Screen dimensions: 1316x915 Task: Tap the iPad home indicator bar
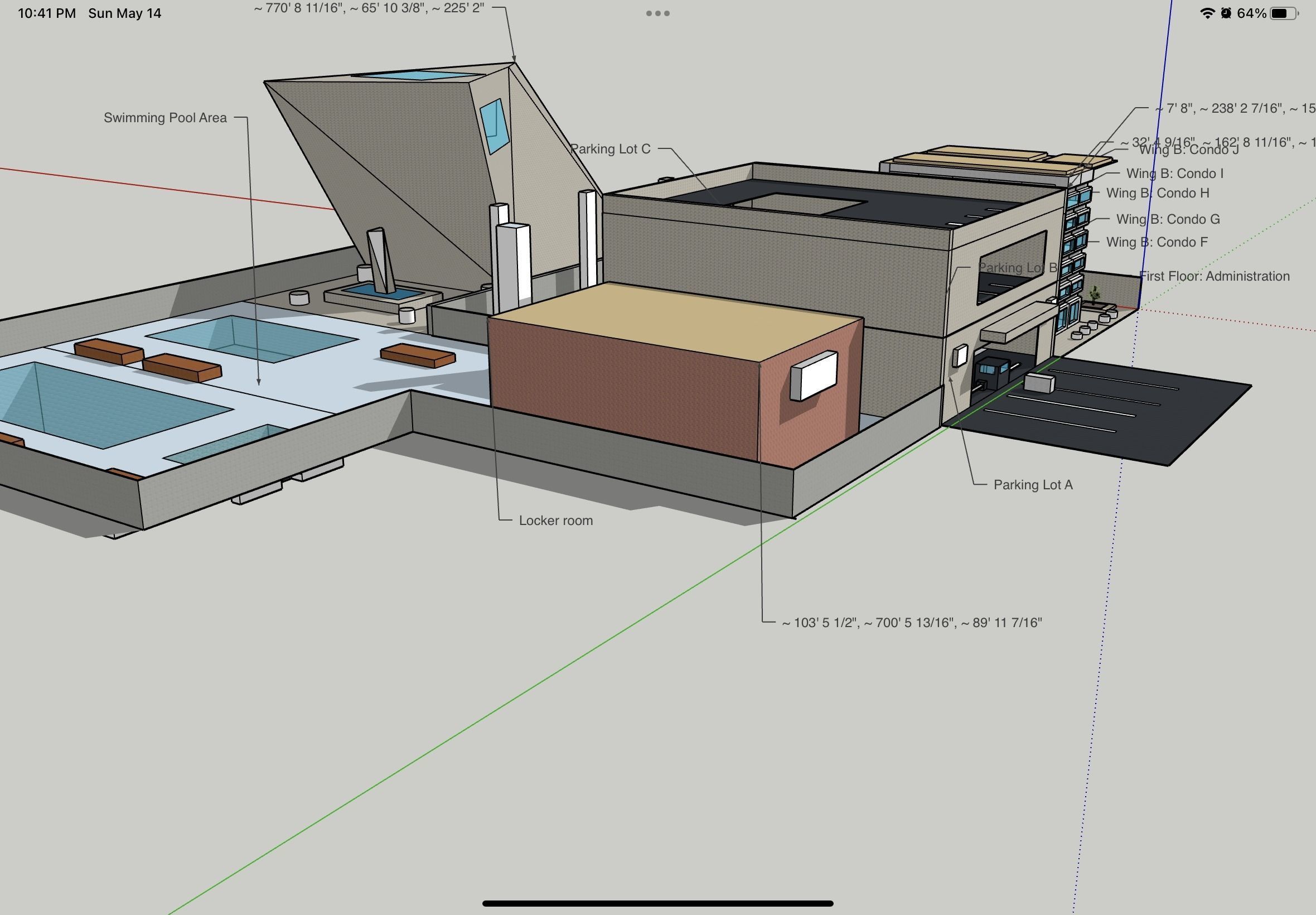point(657,903)
